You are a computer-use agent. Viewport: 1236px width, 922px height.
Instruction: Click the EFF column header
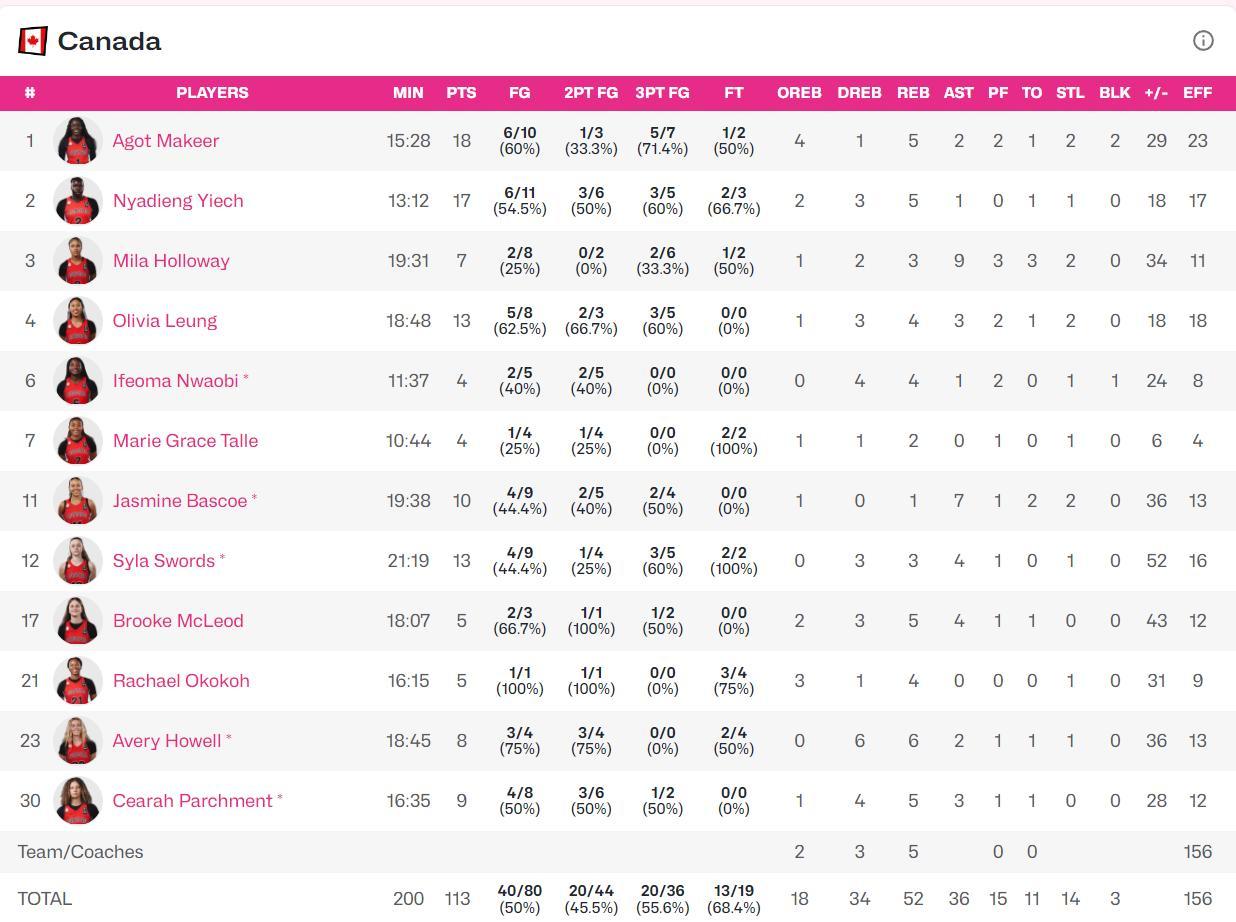tap(1197, 93)
